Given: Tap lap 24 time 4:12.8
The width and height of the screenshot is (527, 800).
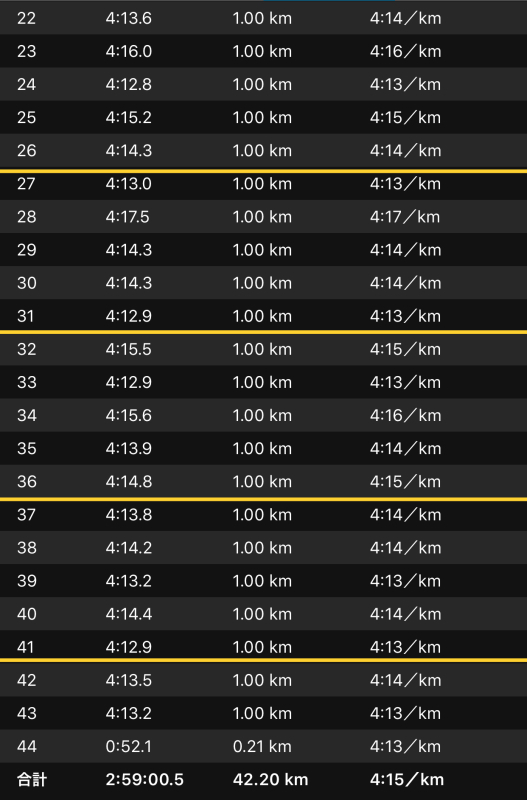Looking at the screenshot, I should [x=129, y=84].
